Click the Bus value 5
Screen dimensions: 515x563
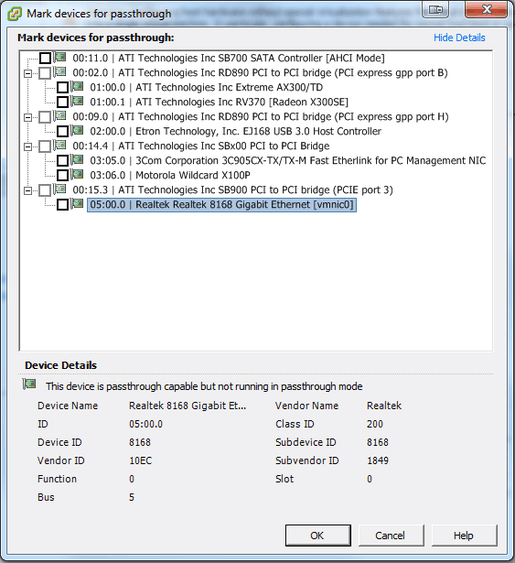point(132,497)
